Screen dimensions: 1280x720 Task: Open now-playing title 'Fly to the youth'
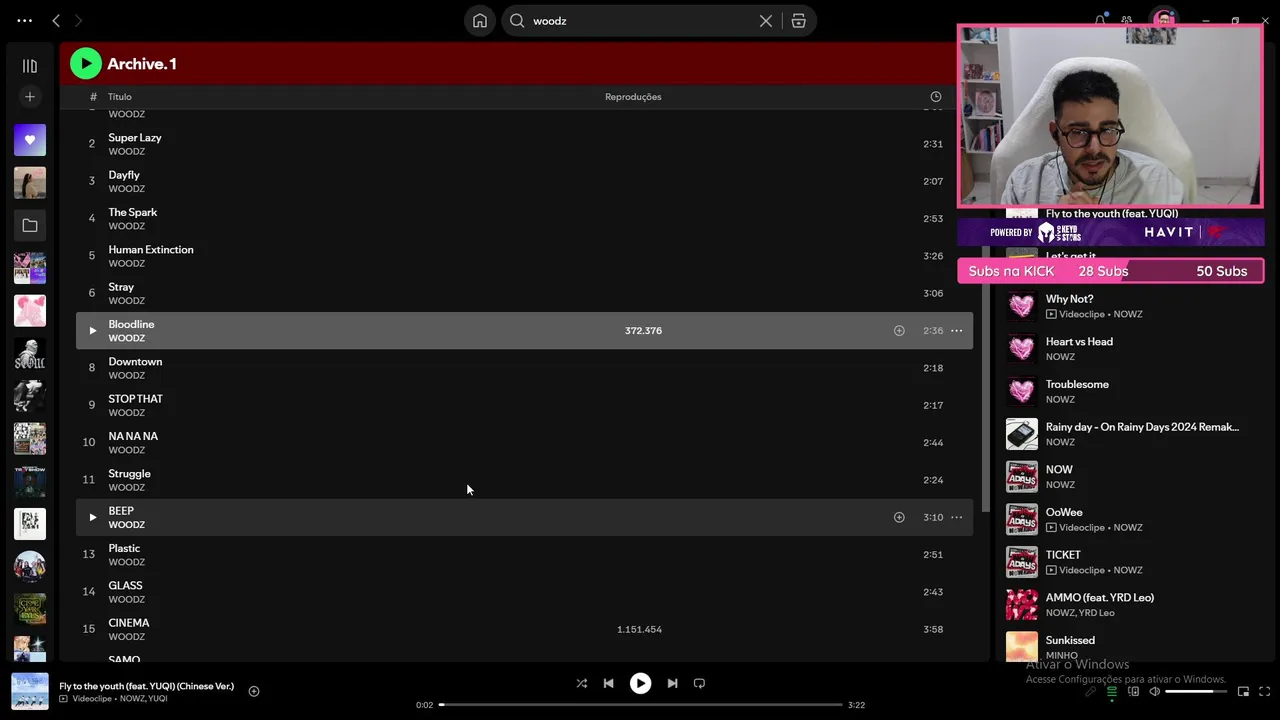pyautogui.click(x=147, y=686)
